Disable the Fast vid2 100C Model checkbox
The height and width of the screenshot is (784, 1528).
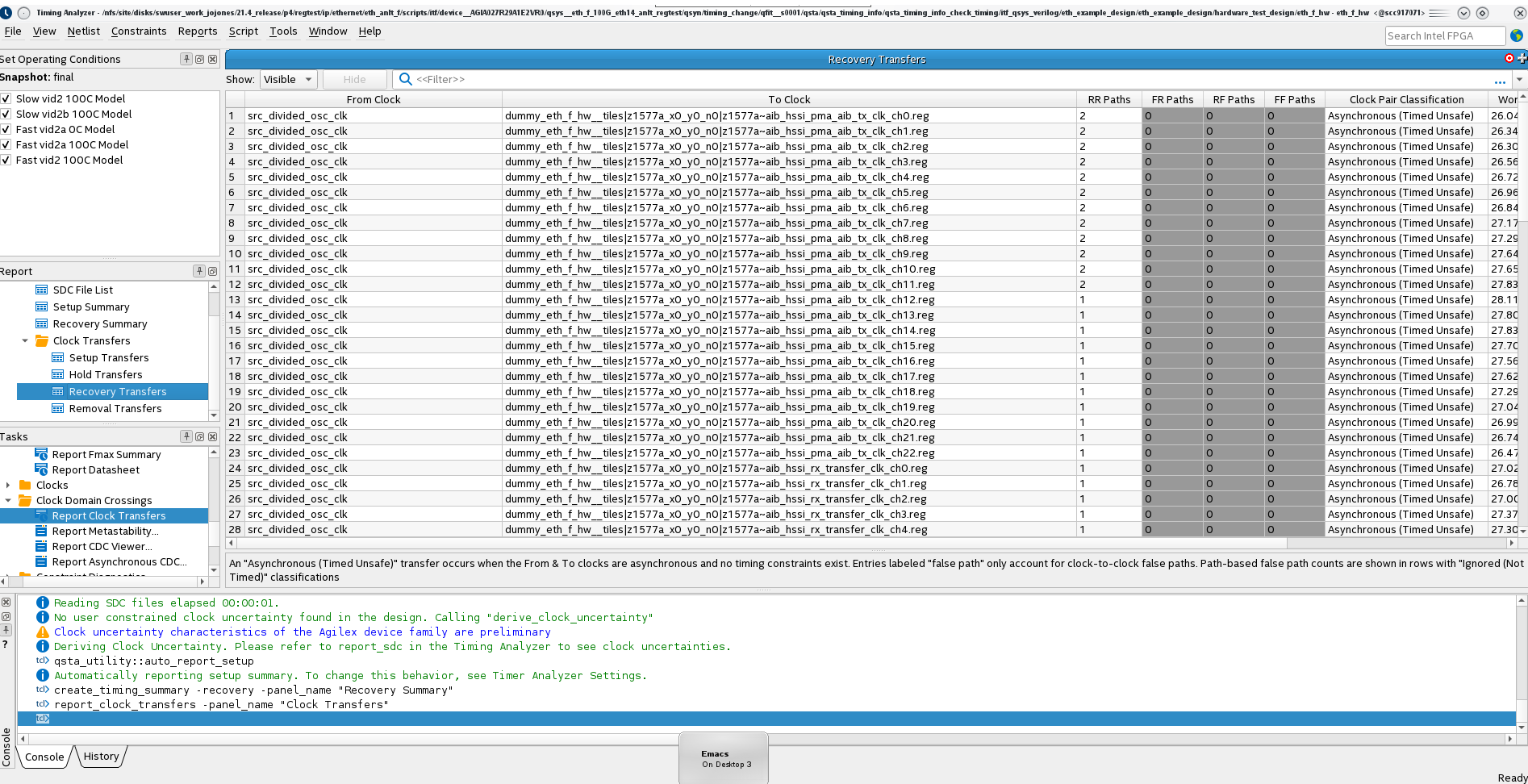point(6,160)
